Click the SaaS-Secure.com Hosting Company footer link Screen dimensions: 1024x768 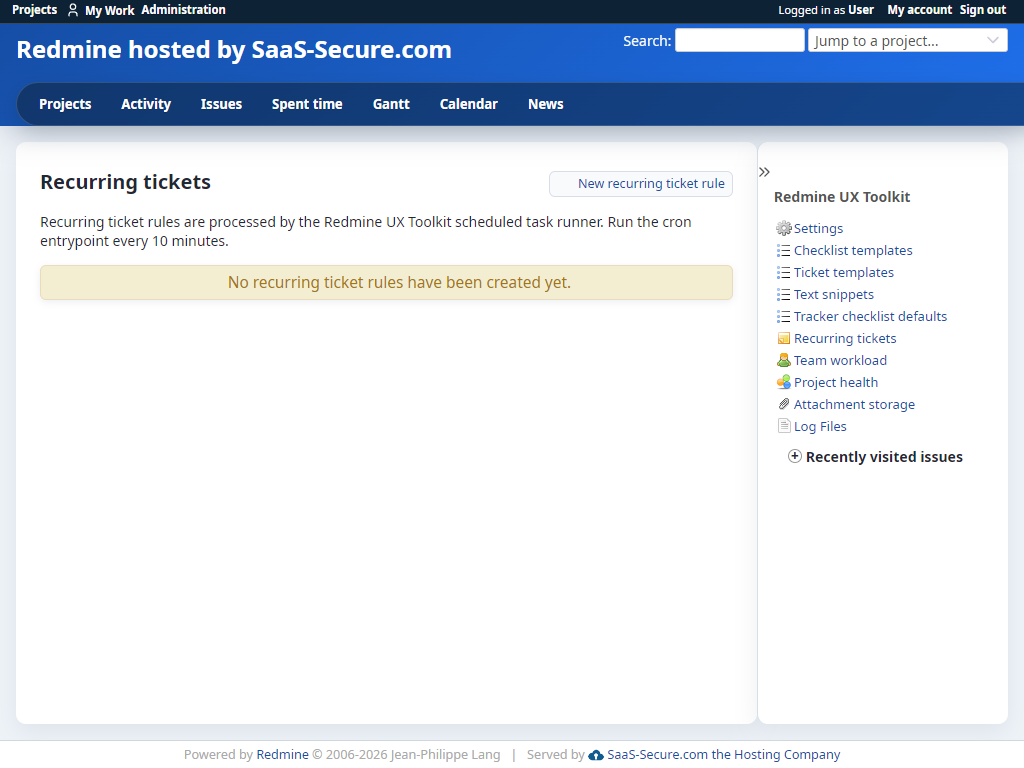coord(724,755)
